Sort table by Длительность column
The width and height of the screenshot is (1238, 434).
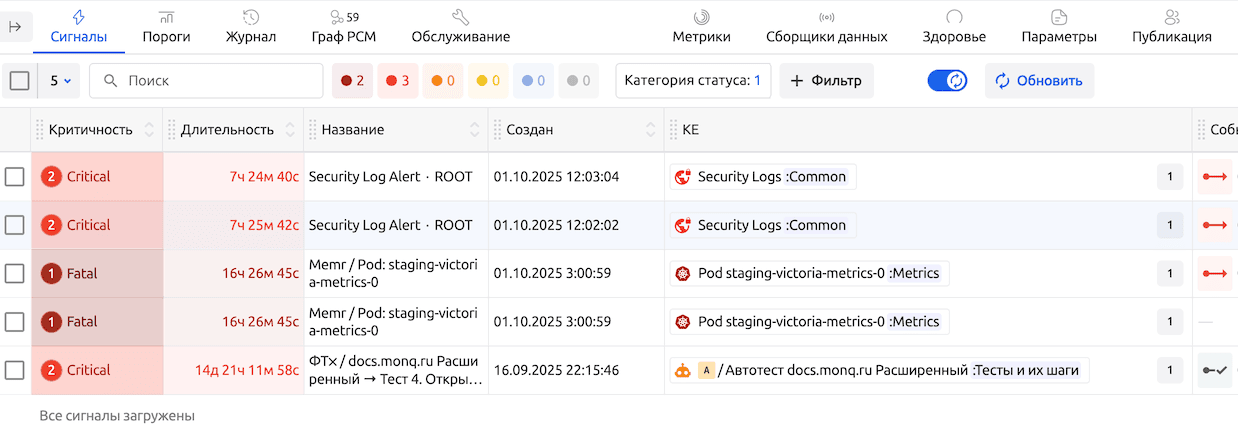click(291, 130)
